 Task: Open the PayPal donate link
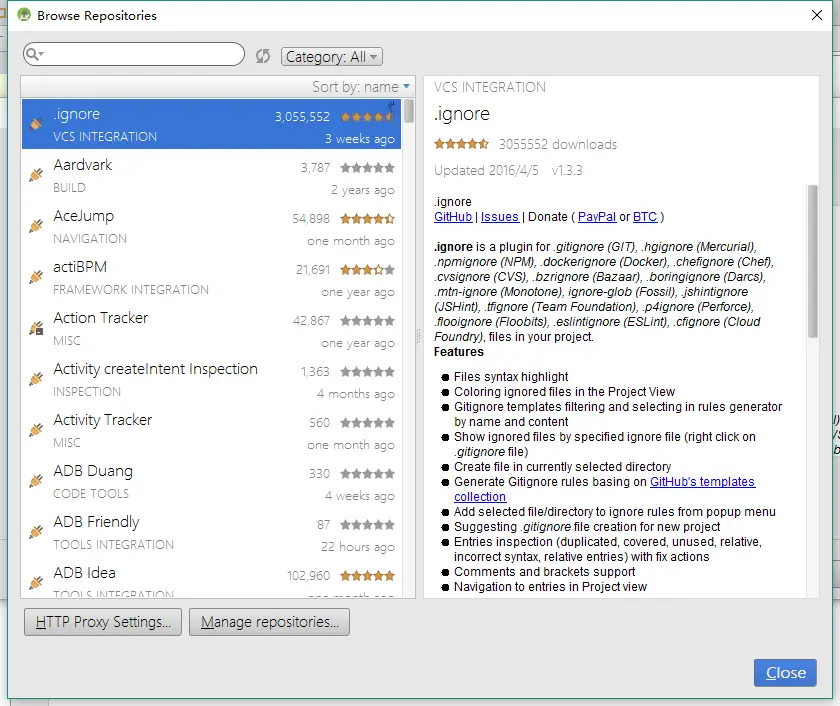click(597, 217)
